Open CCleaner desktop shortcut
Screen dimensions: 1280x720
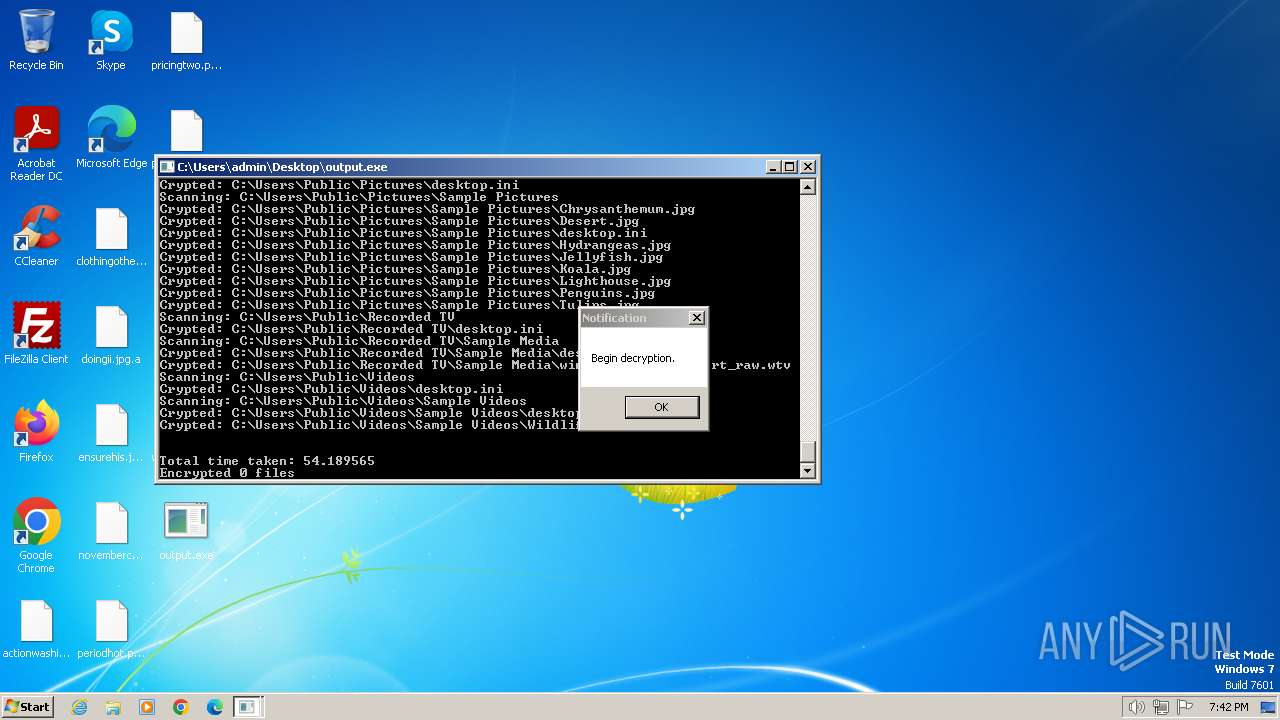click(x=36, y=237)
